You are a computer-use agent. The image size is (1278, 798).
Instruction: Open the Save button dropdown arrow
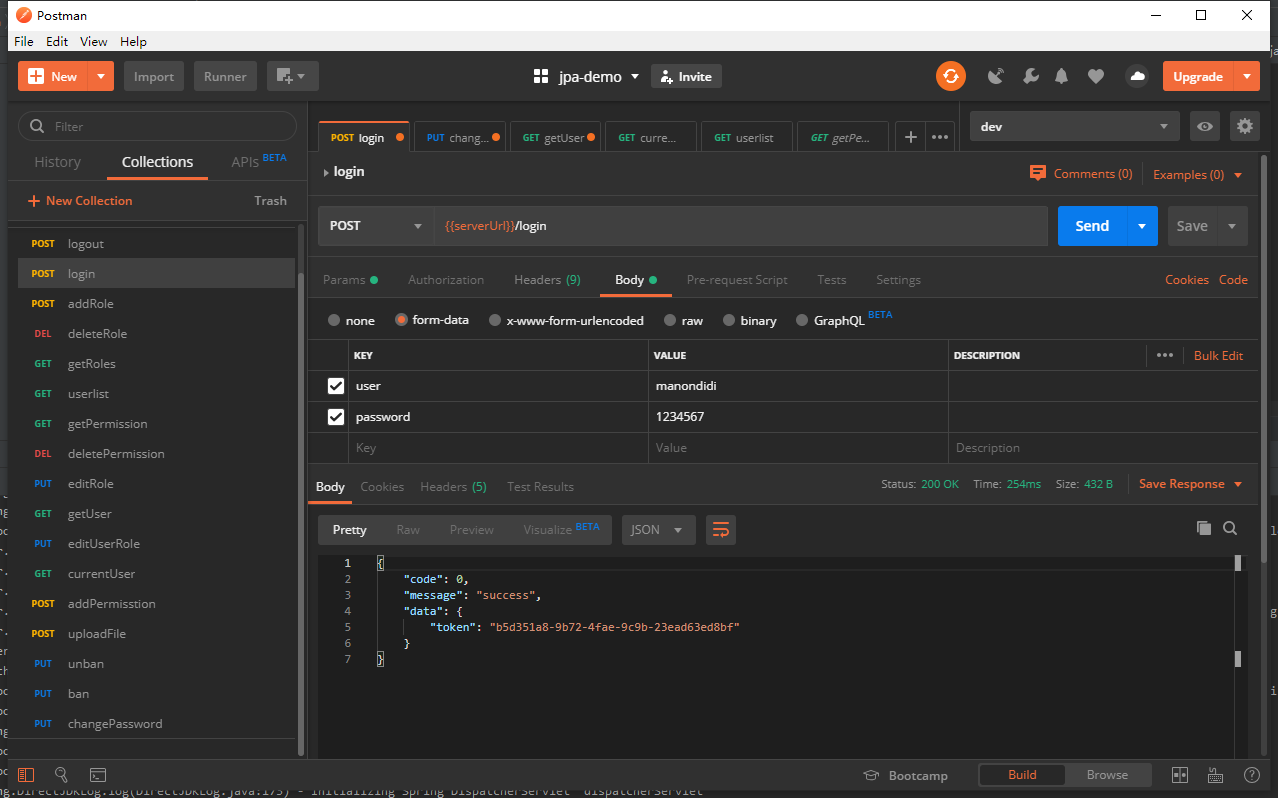(x=1232, y=226)
